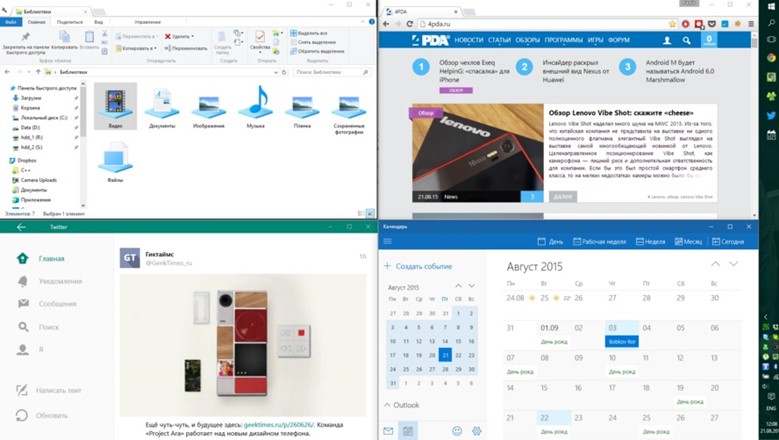Click Создать событие in Calendar
This screenshot has width=779, height=440.
[418, 266]
